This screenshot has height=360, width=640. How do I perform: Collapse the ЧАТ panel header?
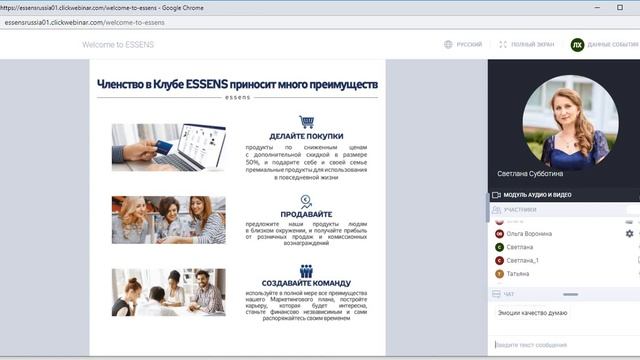pos(564,294)
